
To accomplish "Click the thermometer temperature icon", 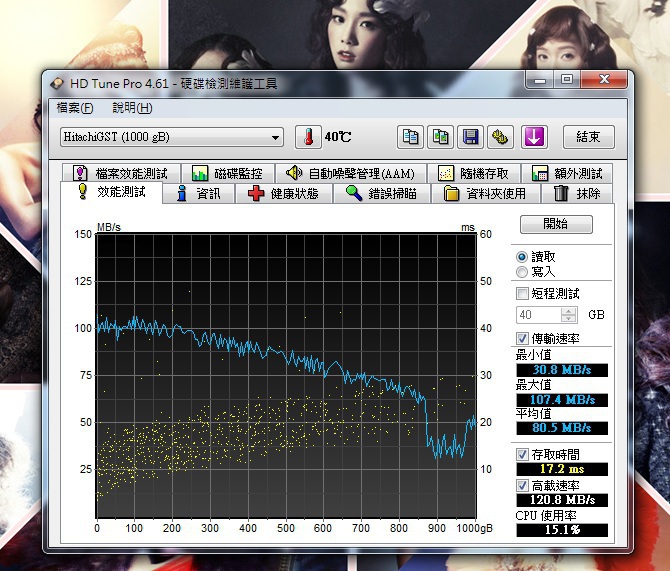I will tap(308, 137).
